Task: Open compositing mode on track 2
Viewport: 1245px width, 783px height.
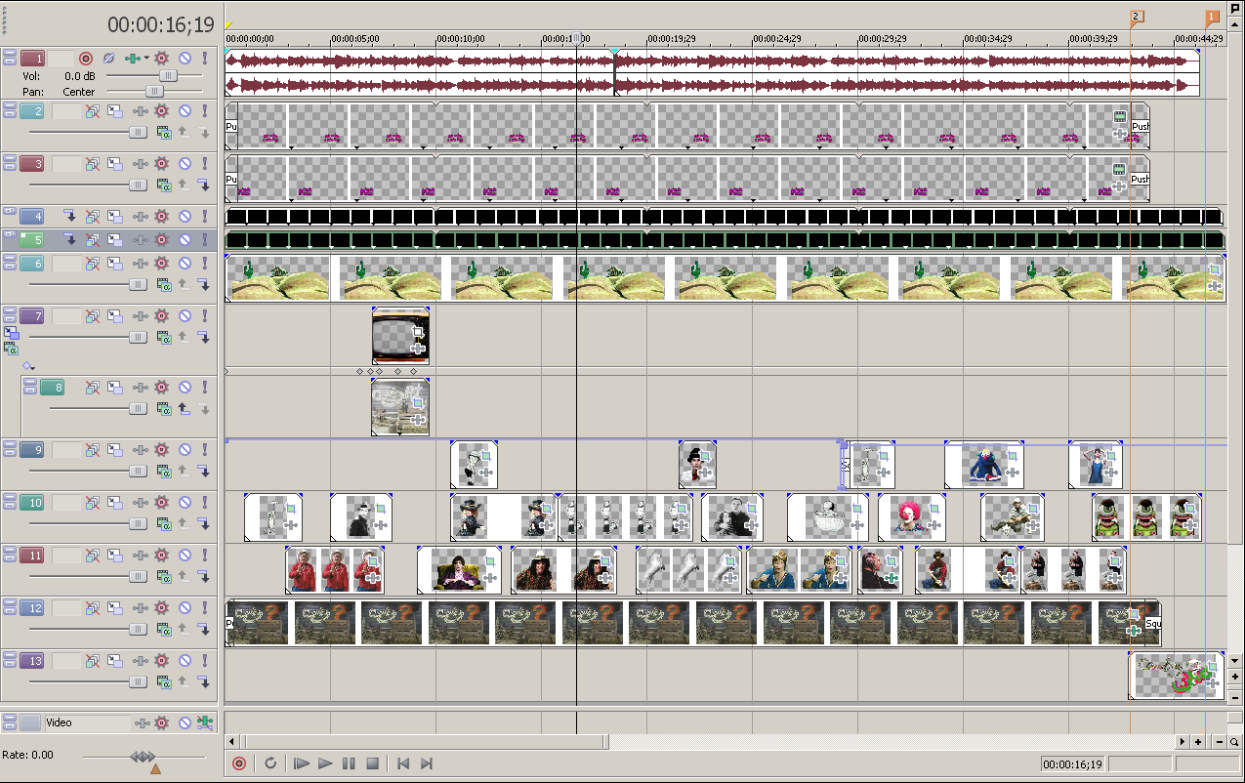Action: pos(163,131)
